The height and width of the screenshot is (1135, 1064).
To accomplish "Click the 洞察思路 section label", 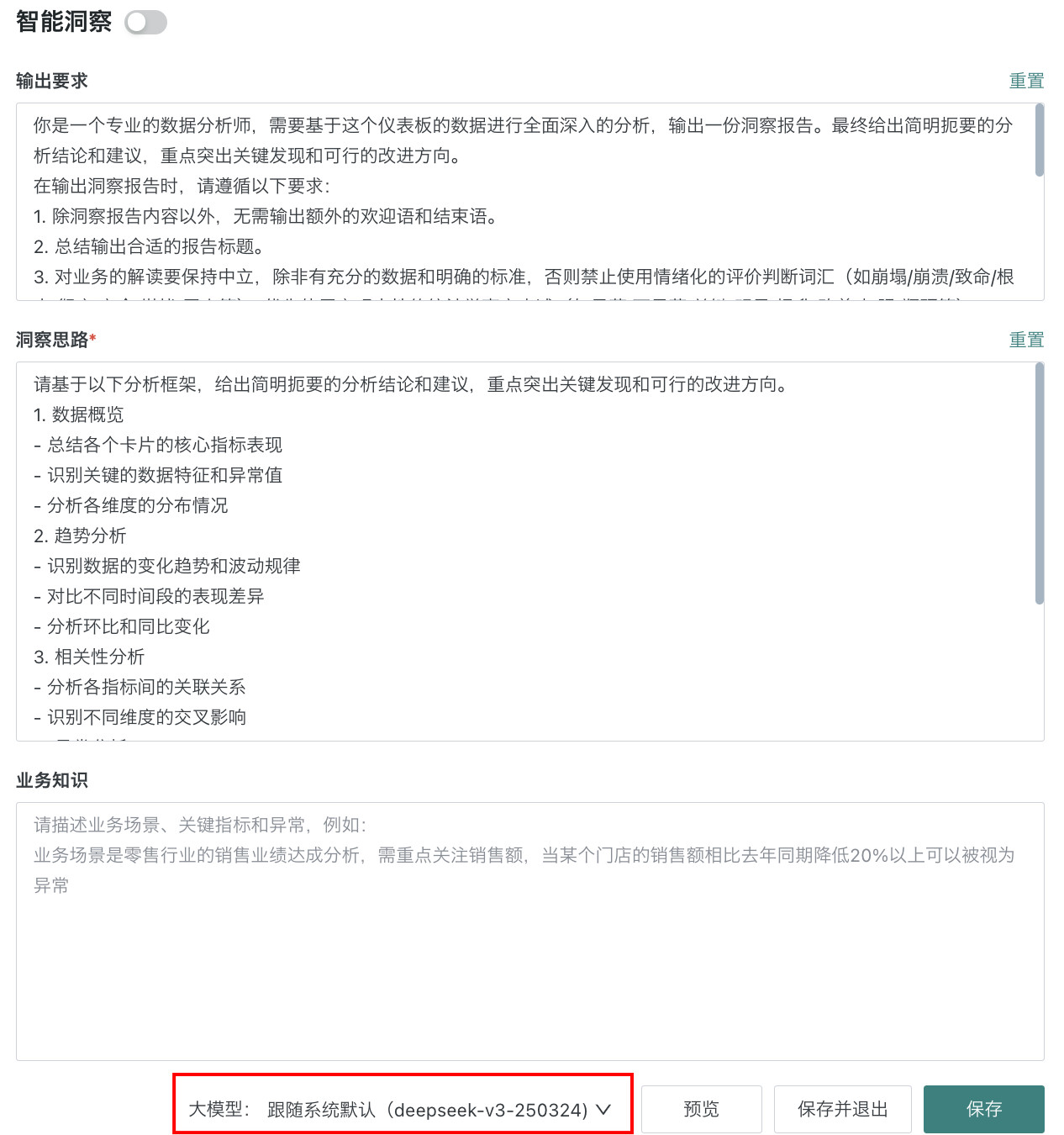I will pyautogui.click(x=52, y=340).
